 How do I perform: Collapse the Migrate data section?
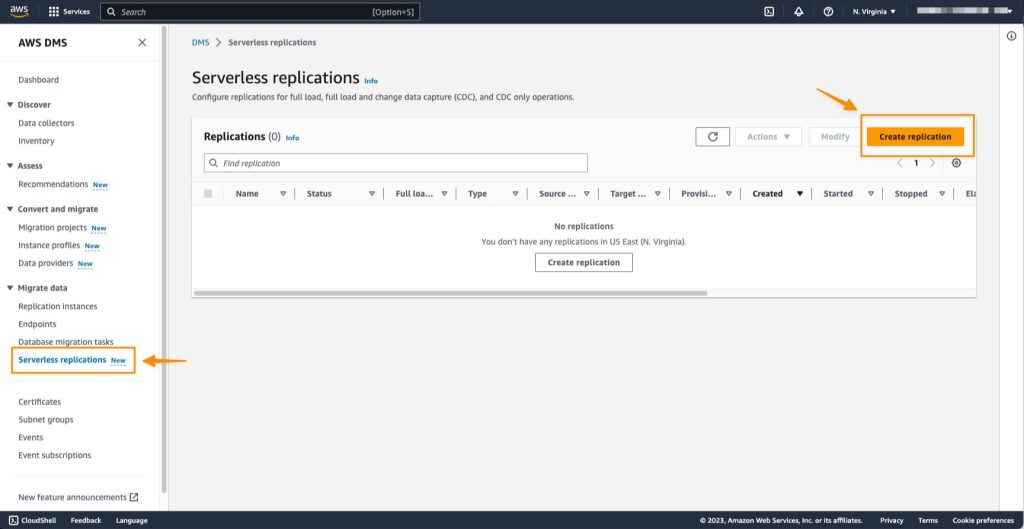click(x=10, y=288)
